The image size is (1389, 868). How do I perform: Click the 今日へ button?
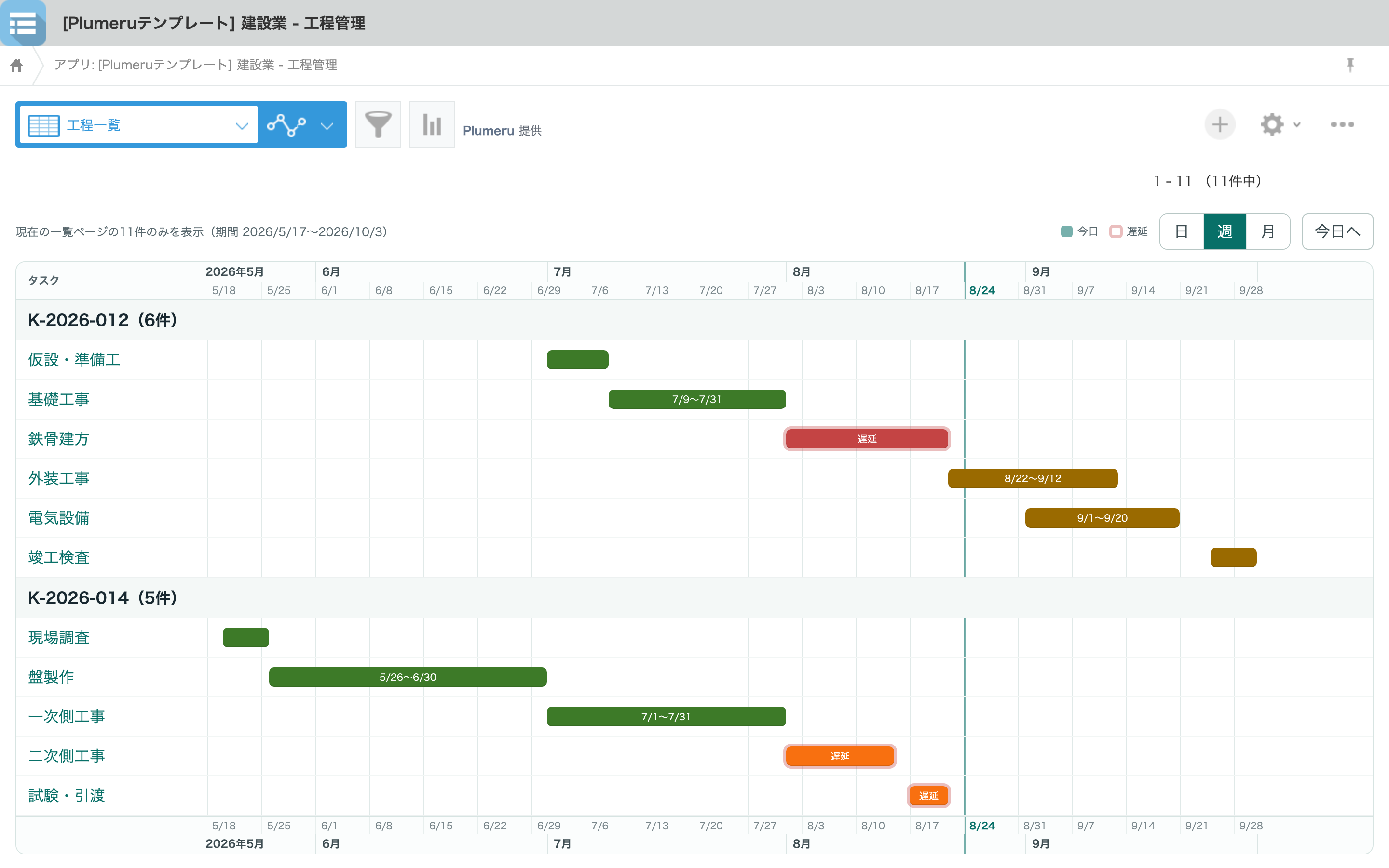pos(1337,232)
